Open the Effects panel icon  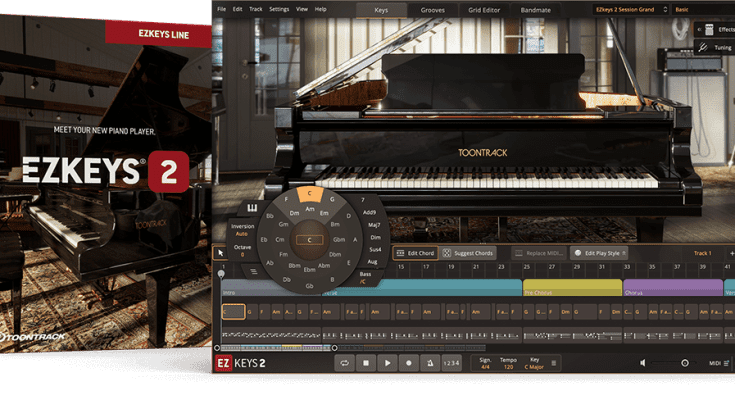(x=707, y=30)
